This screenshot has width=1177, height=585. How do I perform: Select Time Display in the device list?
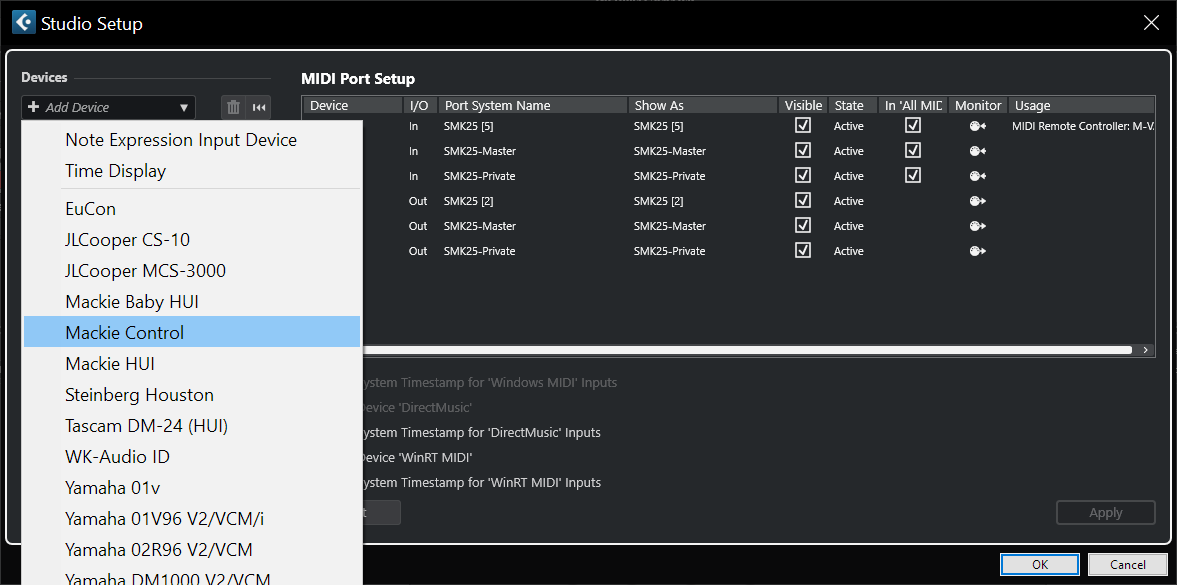pyautogui.click(x=192, y=171)
